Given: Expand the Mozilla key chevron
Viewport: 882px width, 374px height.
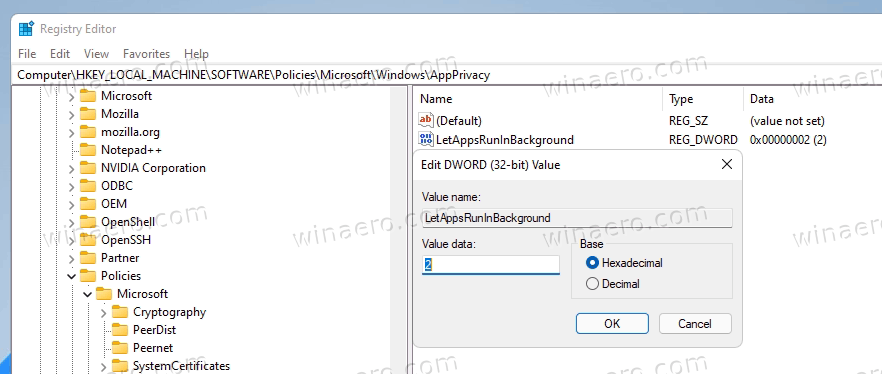Looking at the screenshot, I should [x=71, y=115].
